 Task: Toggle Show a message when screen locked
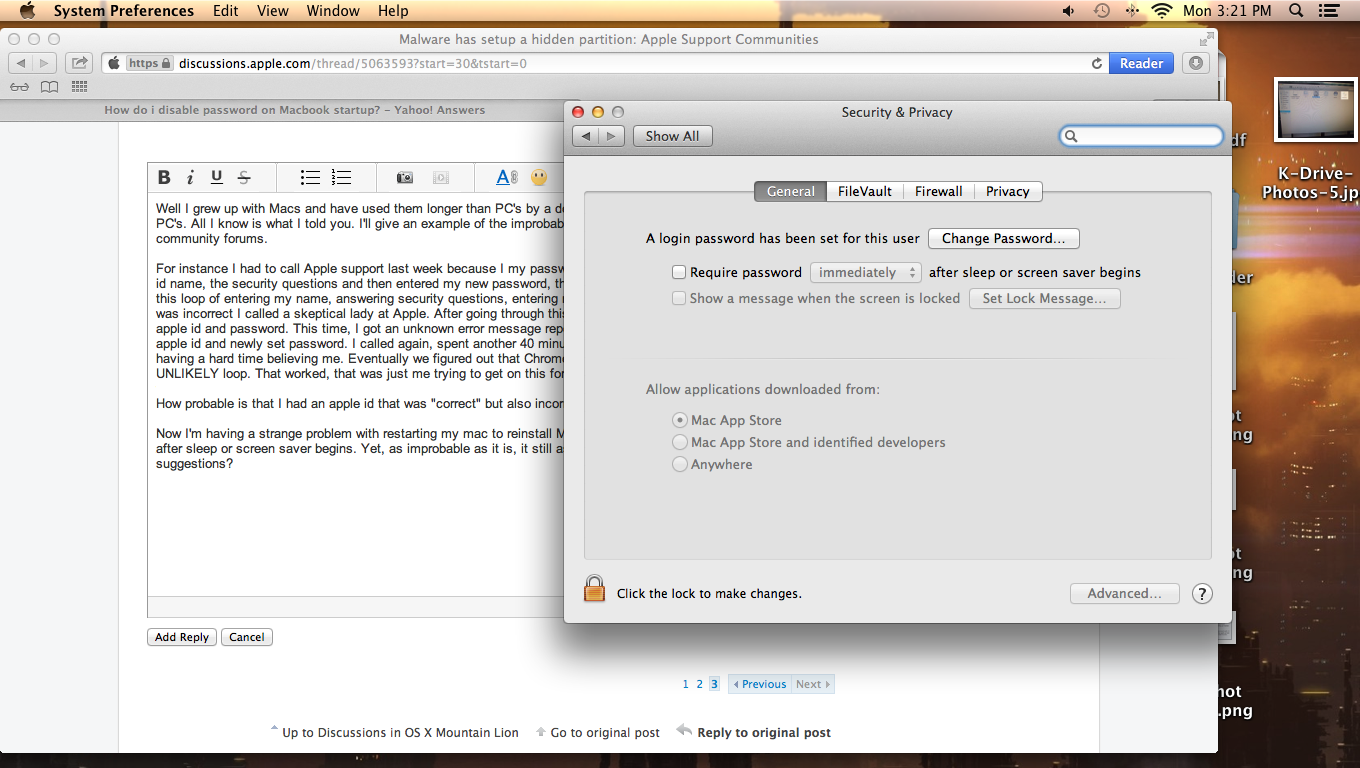[679, 298]
